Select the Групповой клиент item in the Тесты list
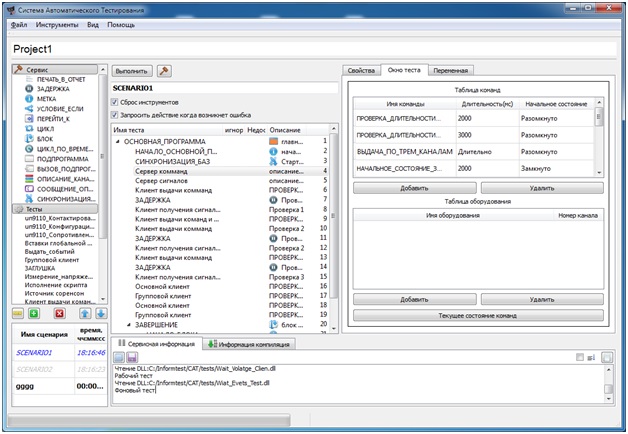 click(52, 260)
